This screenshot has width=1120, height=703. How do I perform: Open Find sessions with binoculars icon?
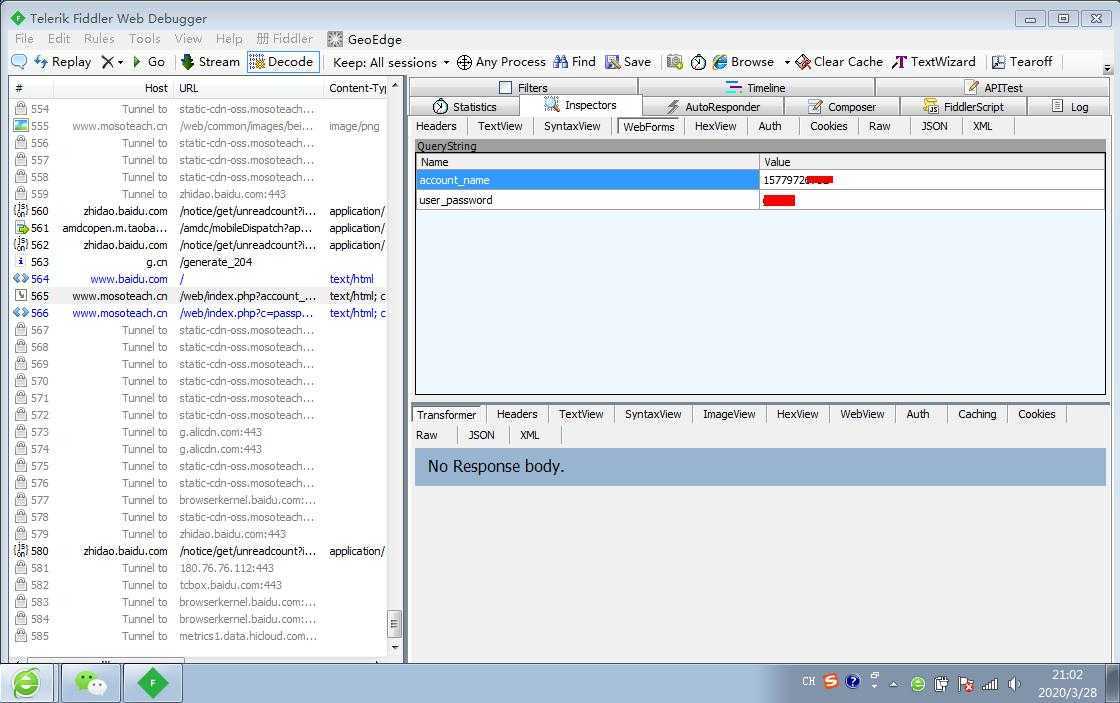574,62
